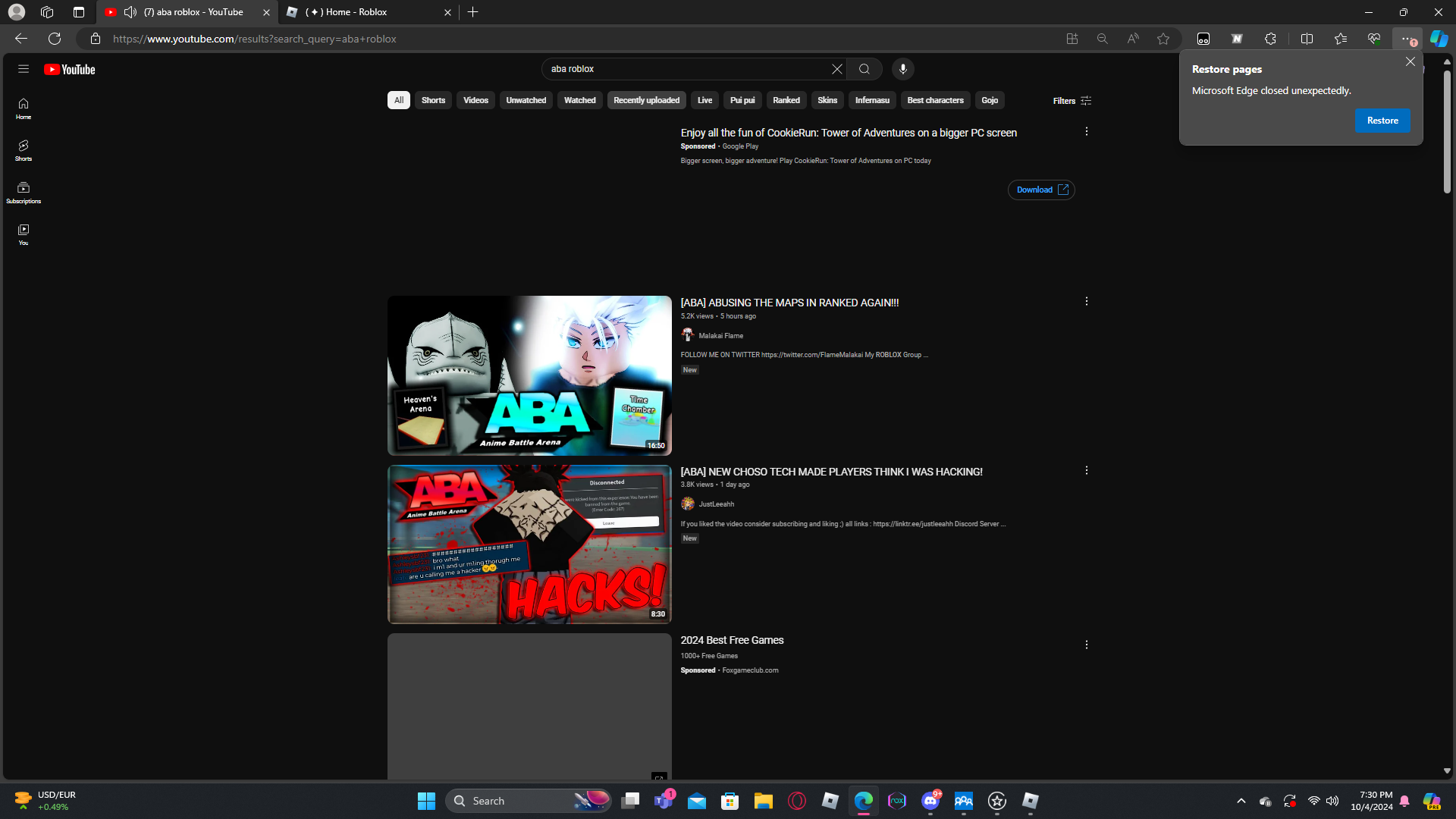The image size is (1456, 819).
Task: Open more options for ABUSING THE MAPS video
Action: [1087, 301]
